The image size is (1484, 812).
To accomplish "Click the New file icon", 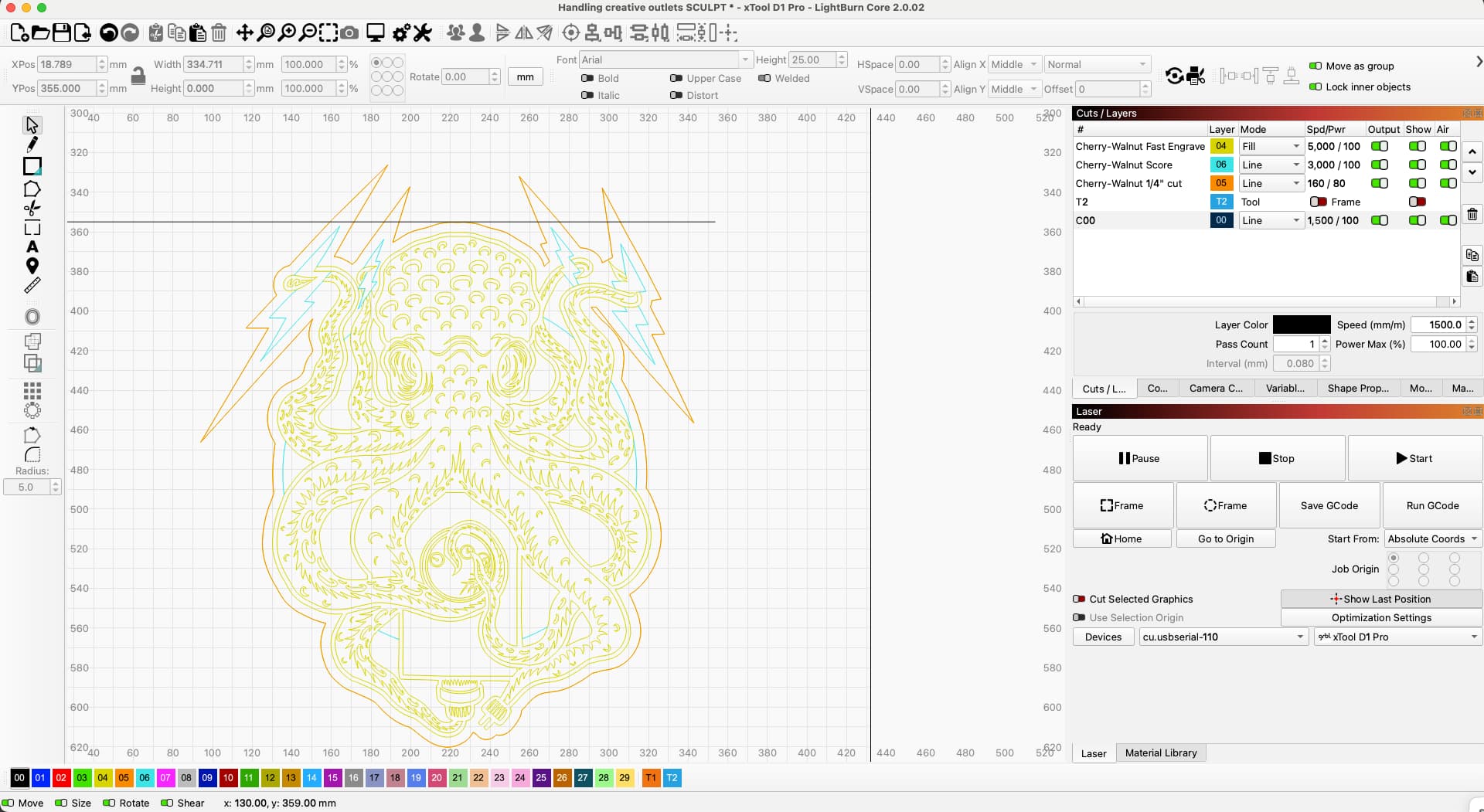I will [19, 32].
